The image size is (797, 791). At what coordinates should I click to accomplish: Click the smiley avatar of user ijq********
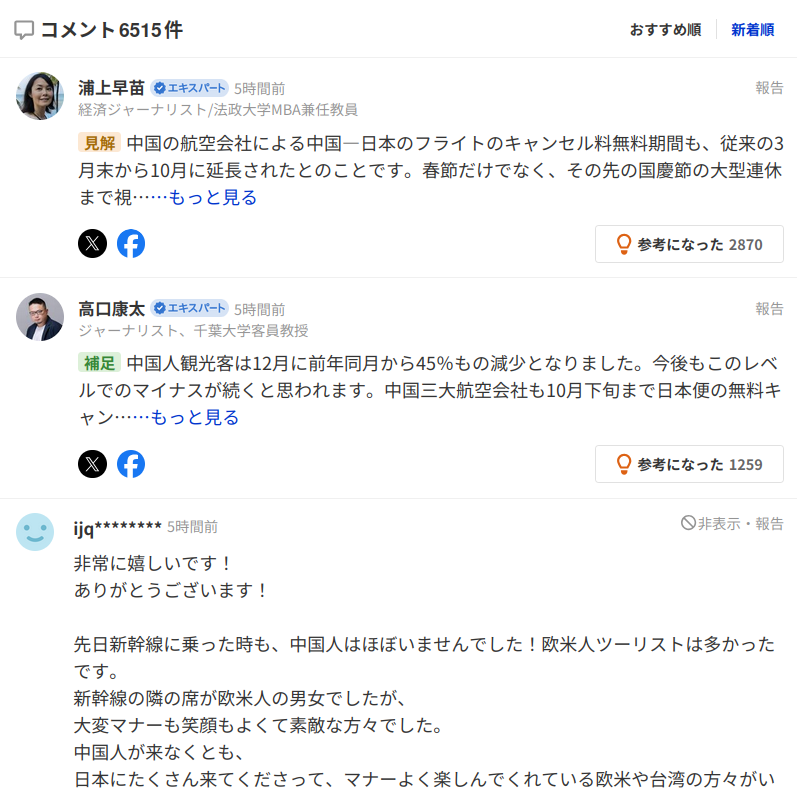coord(35,532)
